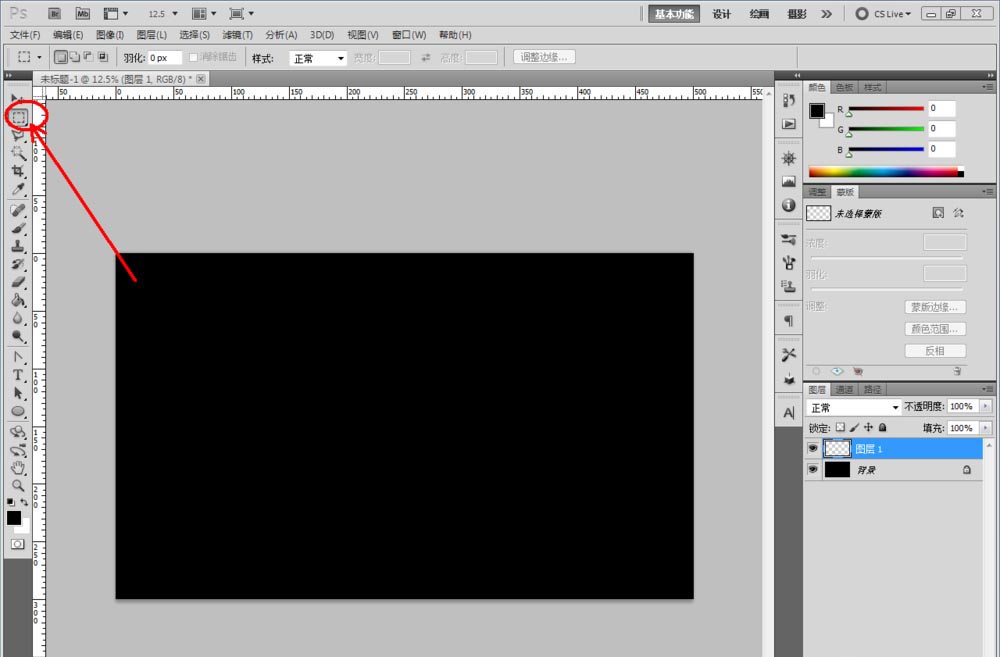
Task: Expand more workspaces chevron
Action: [827, 13]
